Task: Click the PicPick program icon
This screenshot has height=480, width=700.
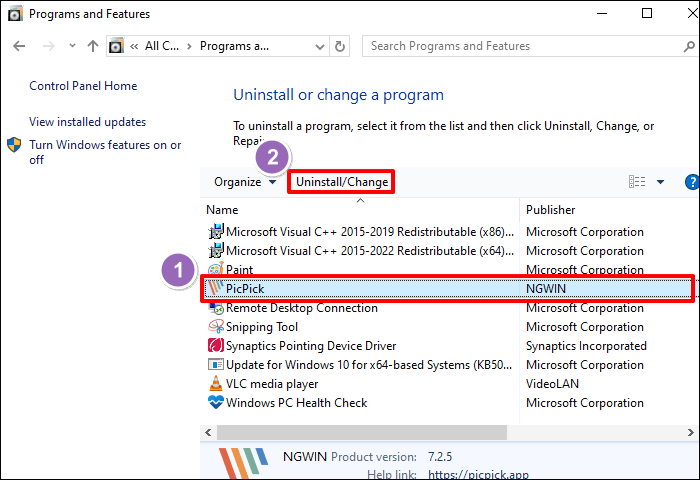Action: pyautogui.click(x=215, y=289)
